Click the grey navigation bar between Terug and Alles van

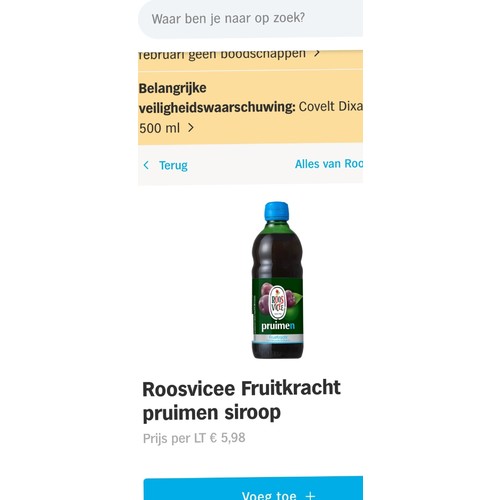tap(241, 164)
